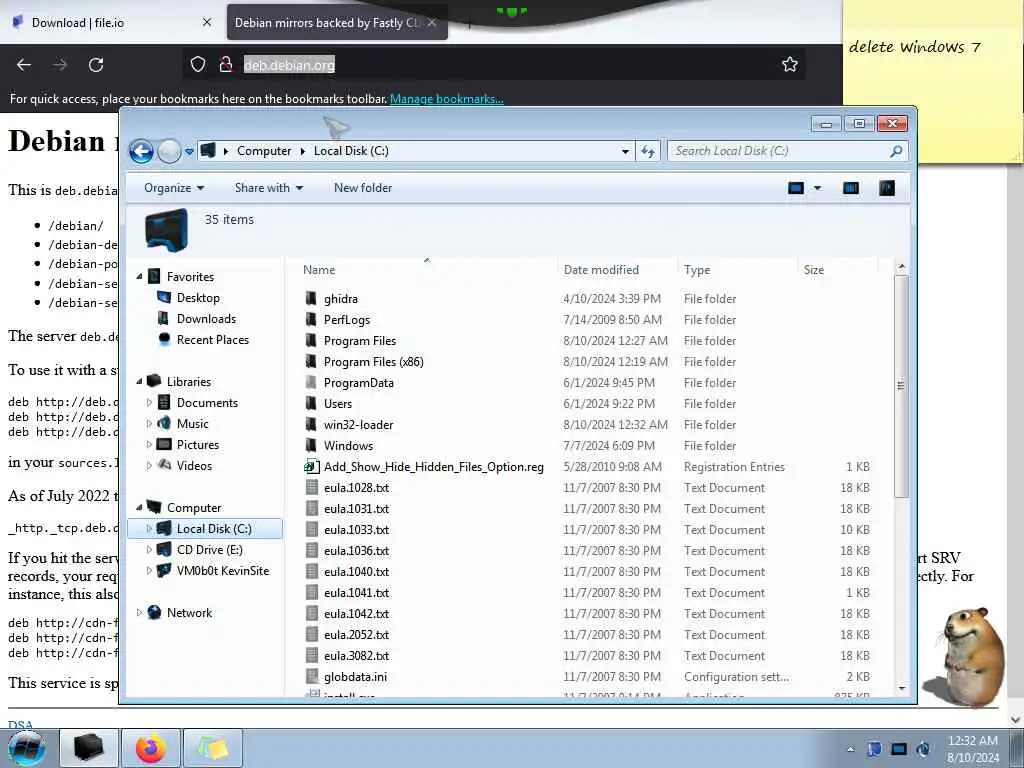Select Recent Places under Favorites
1024x768 pixels.
pyautogui.click(x=212, y=340)
